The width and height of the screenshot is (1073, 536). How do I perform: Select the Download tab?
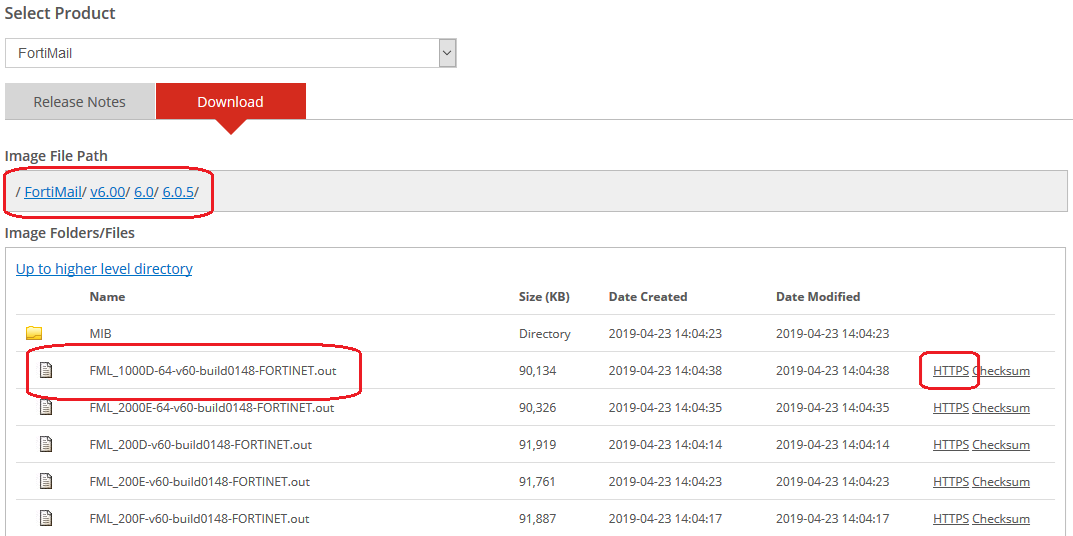[x=230, y=102]
